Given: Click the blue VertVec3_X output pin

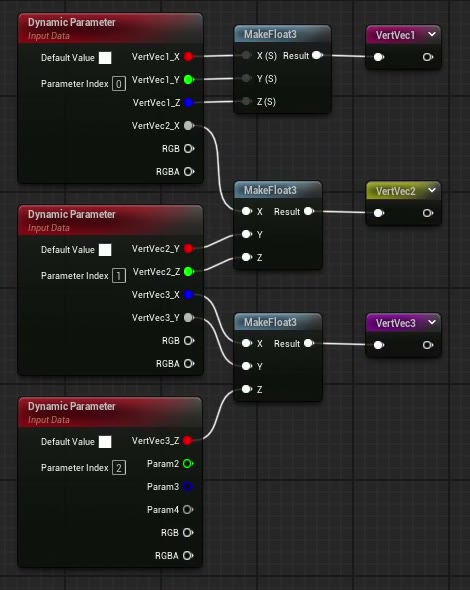Looking at the screenshot, I should pyautogui.click(x=189, y=295).
